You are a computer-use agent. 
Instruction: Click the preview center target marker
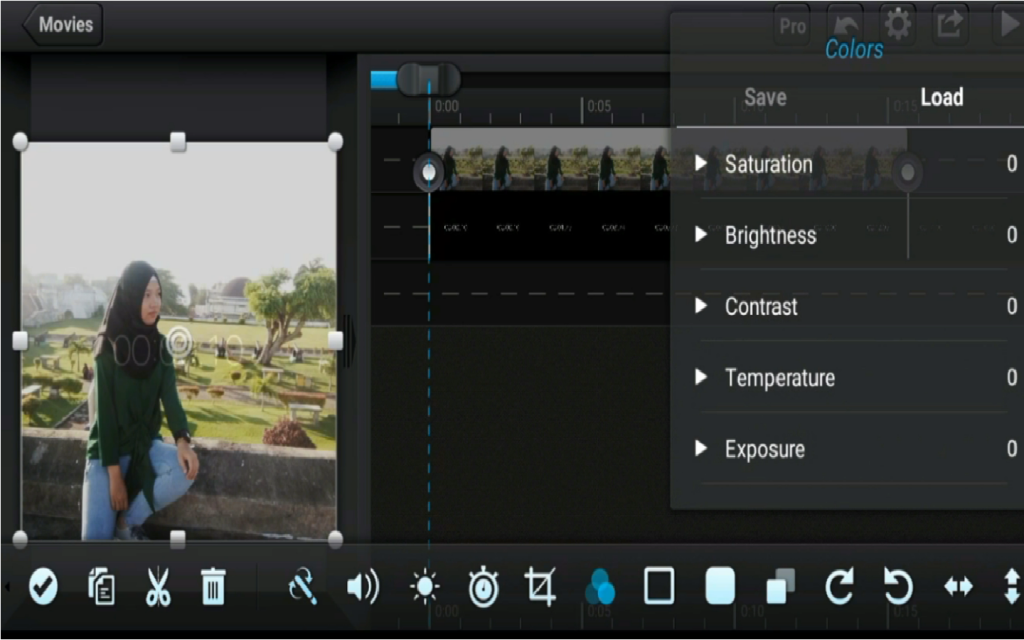pos(179,342)
